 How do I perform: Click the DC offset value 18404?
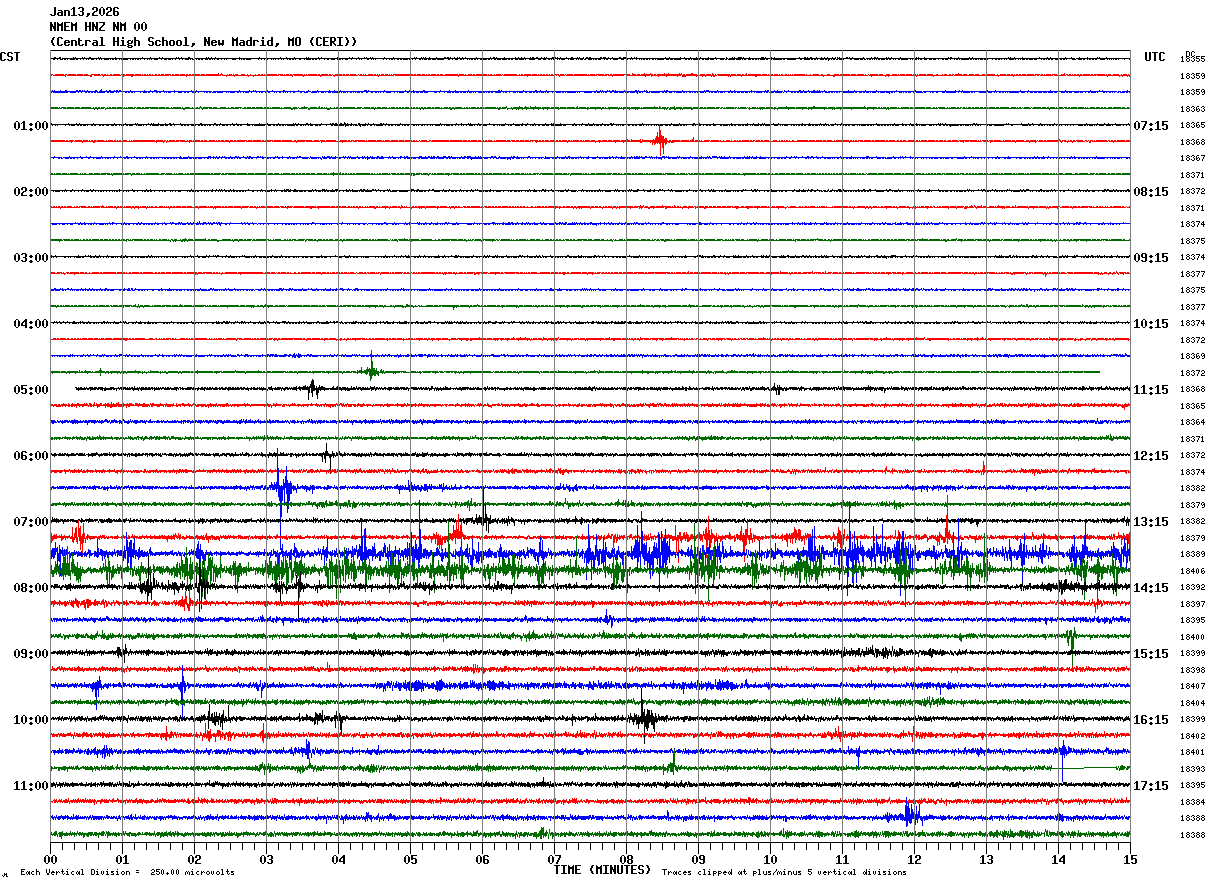tap(1192, 703)
